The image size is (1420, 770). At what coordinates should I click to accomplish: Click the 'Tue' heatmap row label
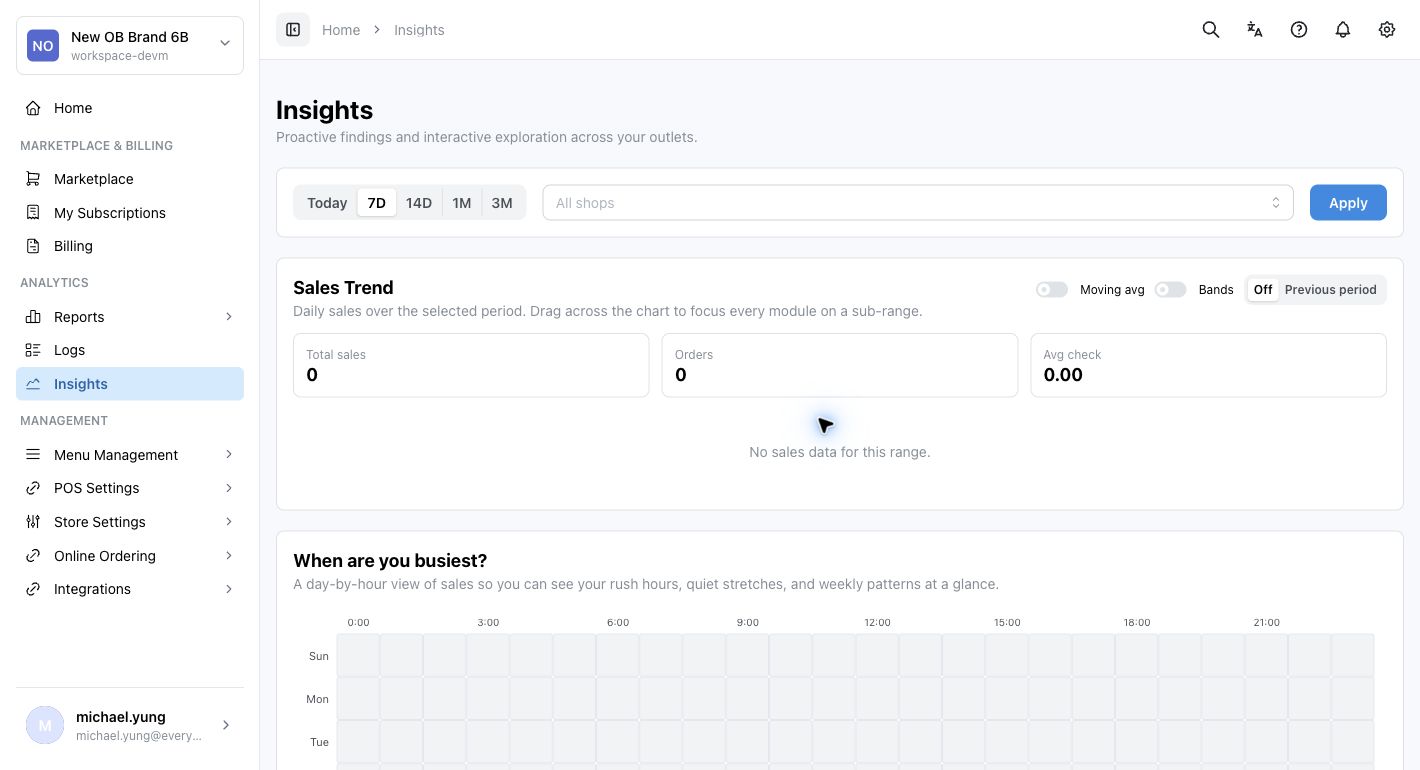(x=319, y=742)
